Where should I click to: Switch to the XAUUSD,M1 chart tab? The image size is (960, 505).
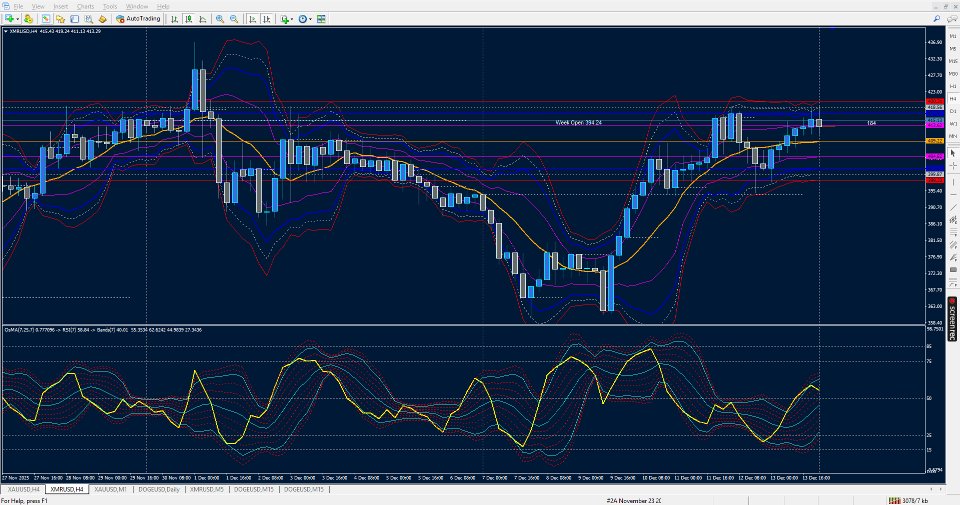(x=110, y=489)
